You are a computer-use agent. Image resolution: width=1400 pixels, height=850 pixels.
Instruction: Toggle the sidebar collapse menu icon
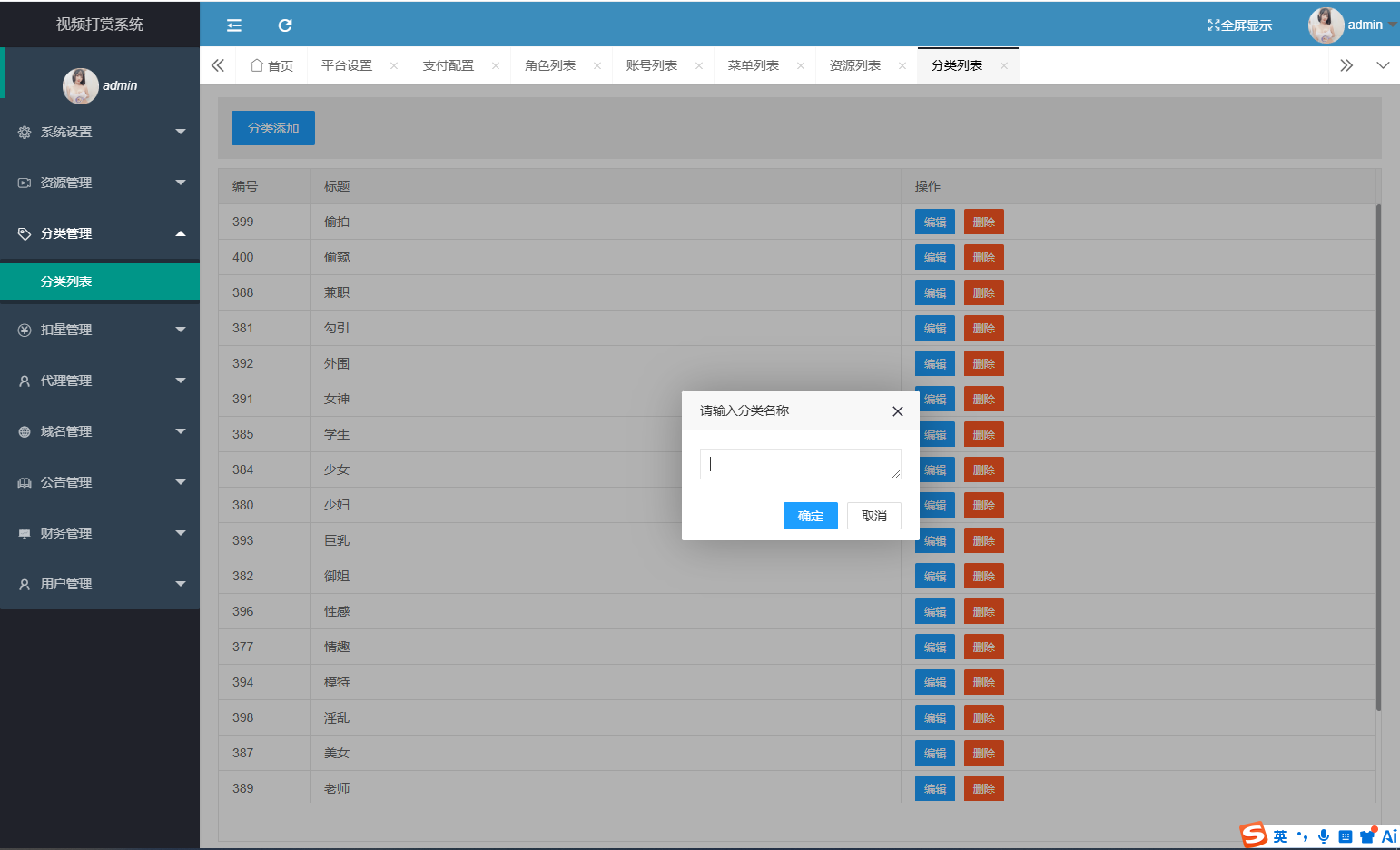point(234,25)
